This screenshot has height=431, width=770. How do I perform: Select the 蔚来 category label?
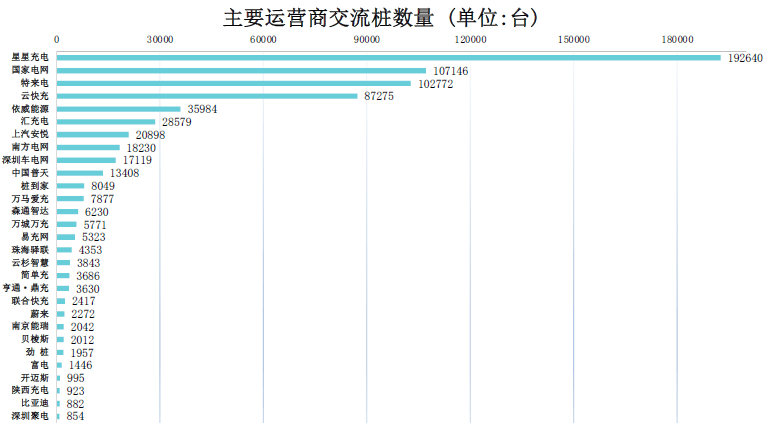(x=40, y=314)
